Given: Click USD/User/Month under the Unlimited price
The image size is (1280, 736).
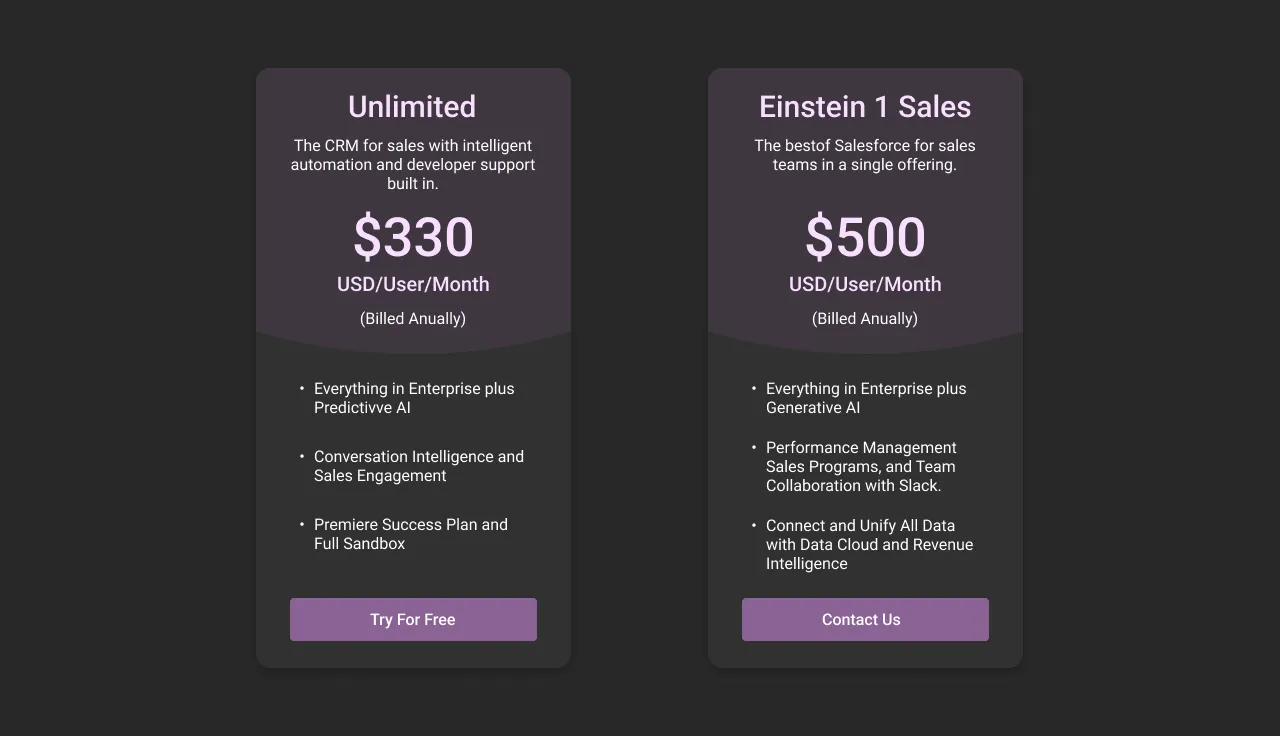Looking at the screenshot, I should tap(412, 284).
